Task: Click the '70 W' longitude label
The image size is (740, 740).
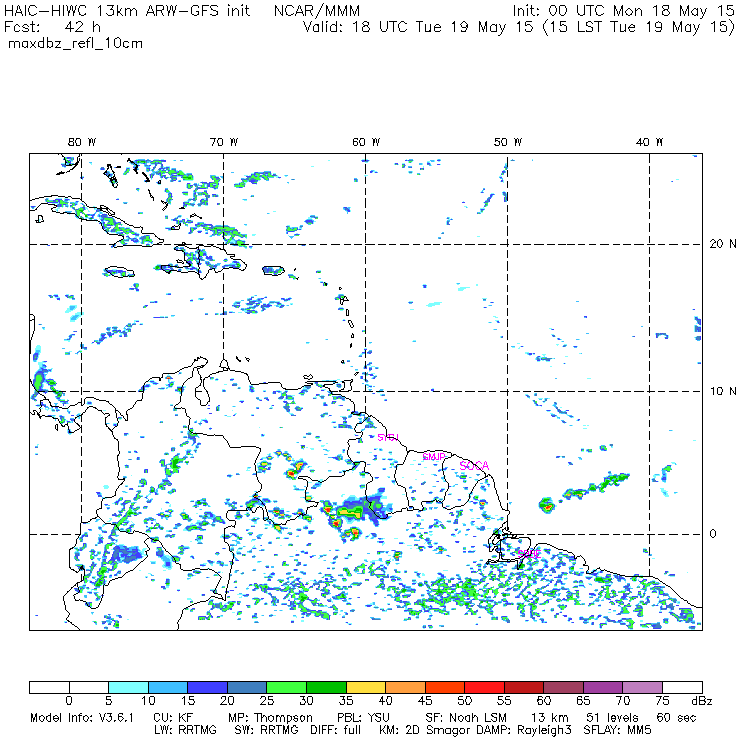Action: click(224, 142)
